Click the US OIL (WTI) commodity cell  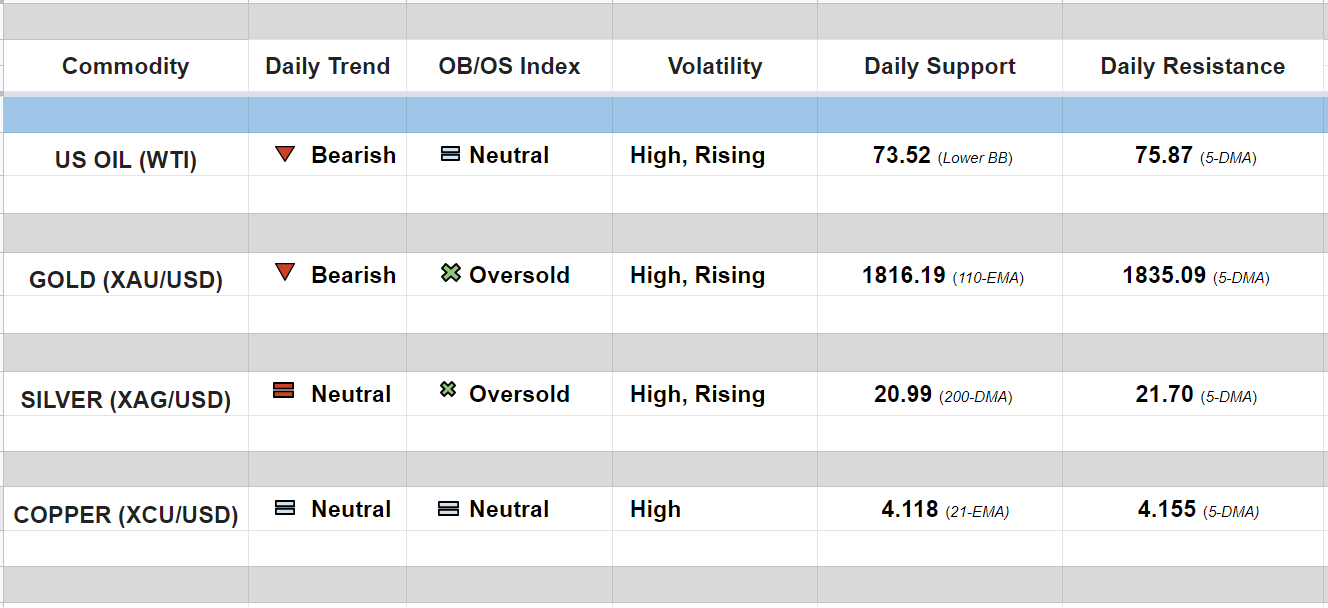(126, 160)
